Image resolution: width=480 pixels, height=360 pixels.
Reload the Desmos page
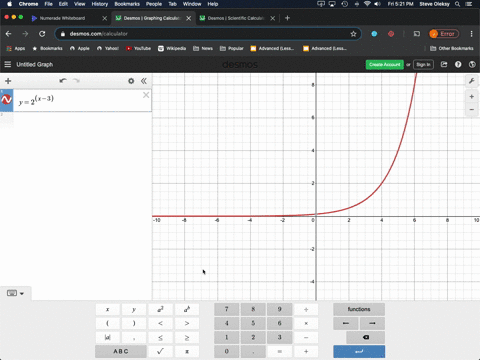42,34
